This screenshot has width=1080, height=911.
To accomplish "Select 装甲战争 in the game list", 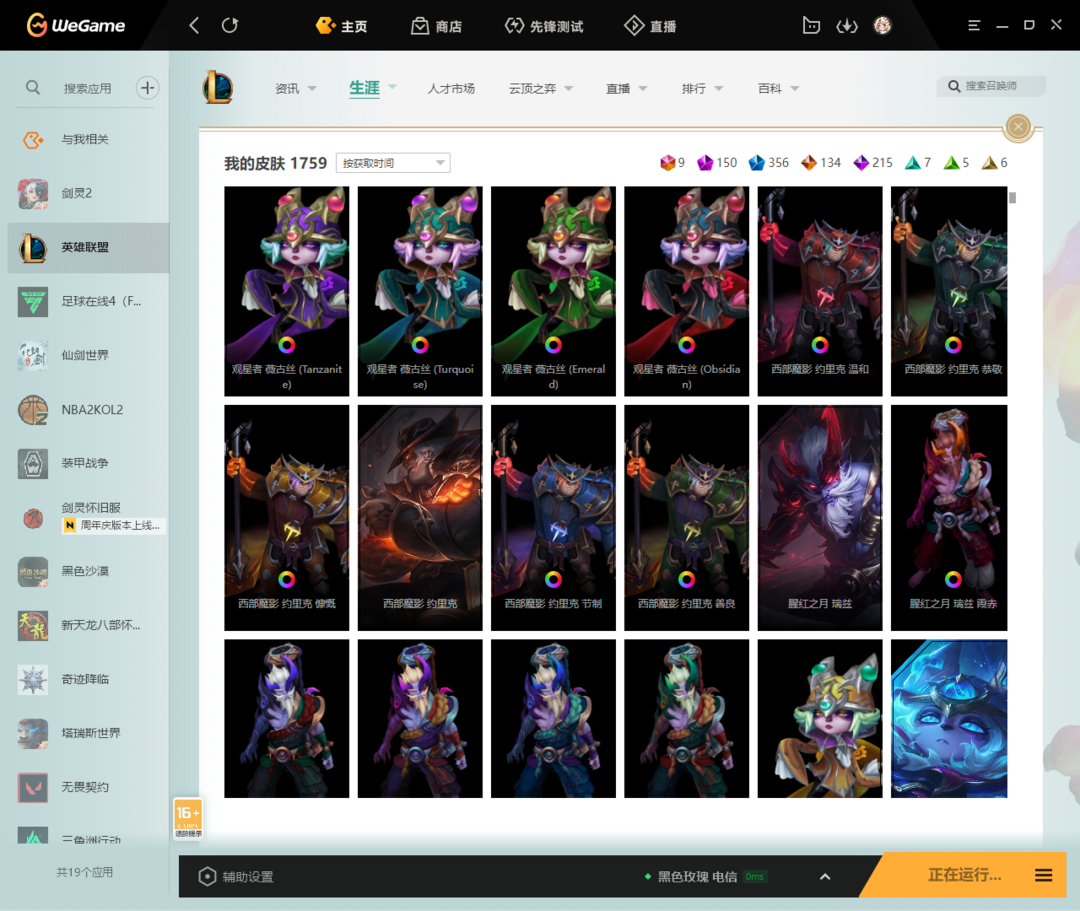I will [88, 463].
